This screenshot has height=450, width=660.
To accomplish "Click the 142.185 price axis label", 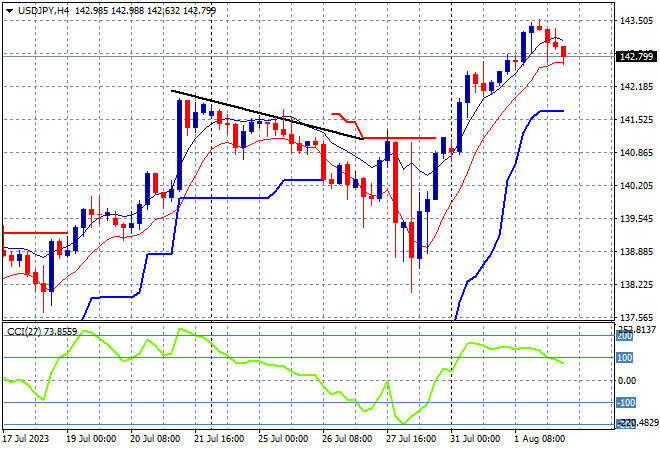I will tap(636, 87).
